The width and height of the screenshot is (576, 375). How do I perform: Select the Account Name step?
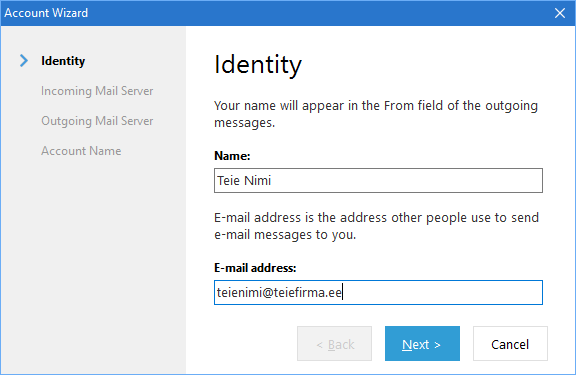coord(81,151)
